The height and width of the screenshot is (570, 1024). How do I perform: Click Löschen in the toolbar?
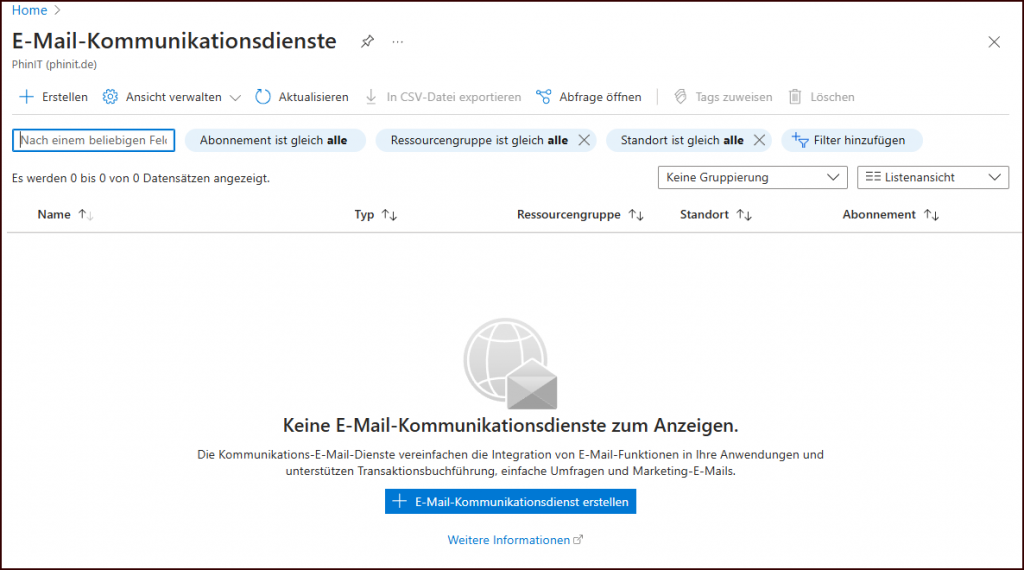point(822,97)
